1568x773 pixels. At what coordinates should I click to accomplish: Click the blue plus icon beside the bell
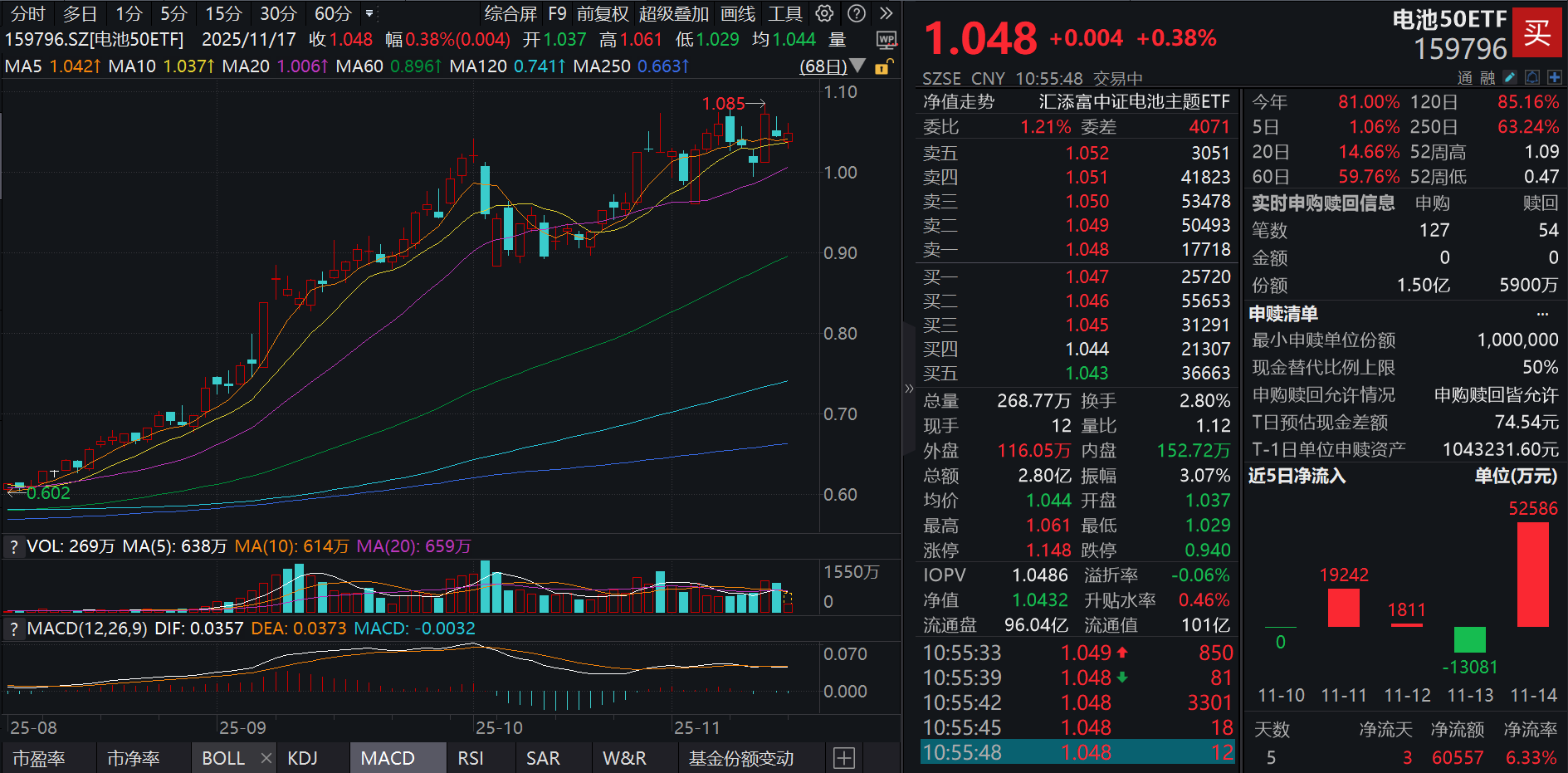point(1556,76)
